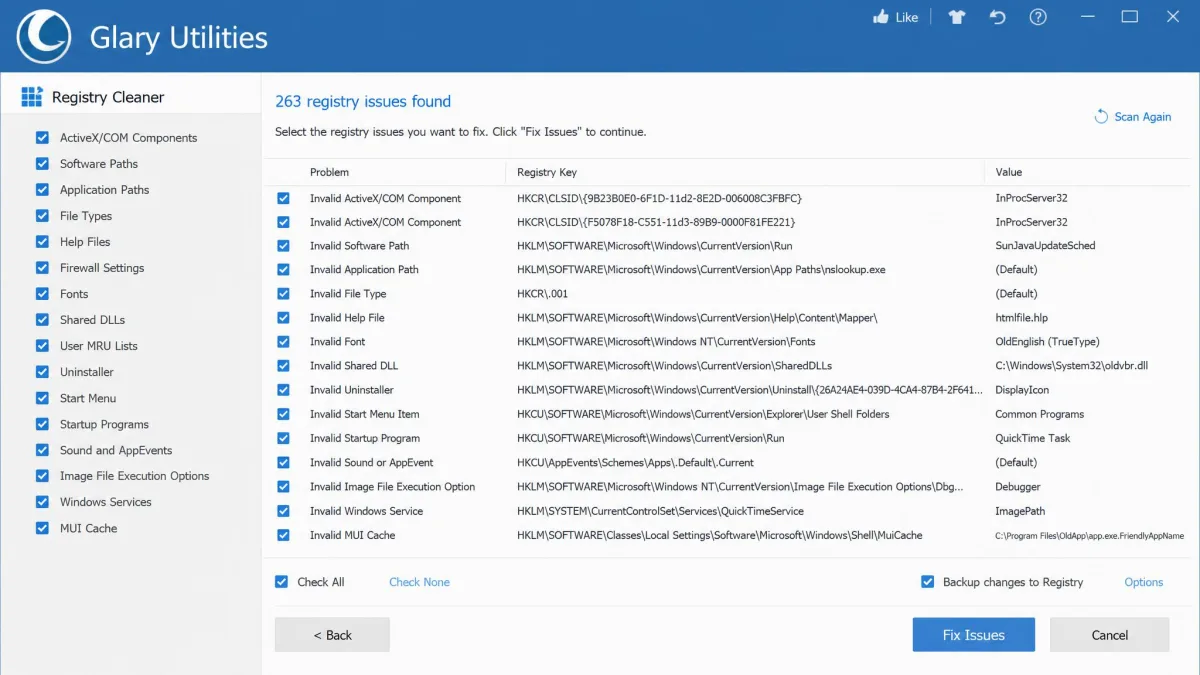This screenshot has width=1200, height=675.
Task: Open the skin (shirt) icon
Action: [957, 17]
